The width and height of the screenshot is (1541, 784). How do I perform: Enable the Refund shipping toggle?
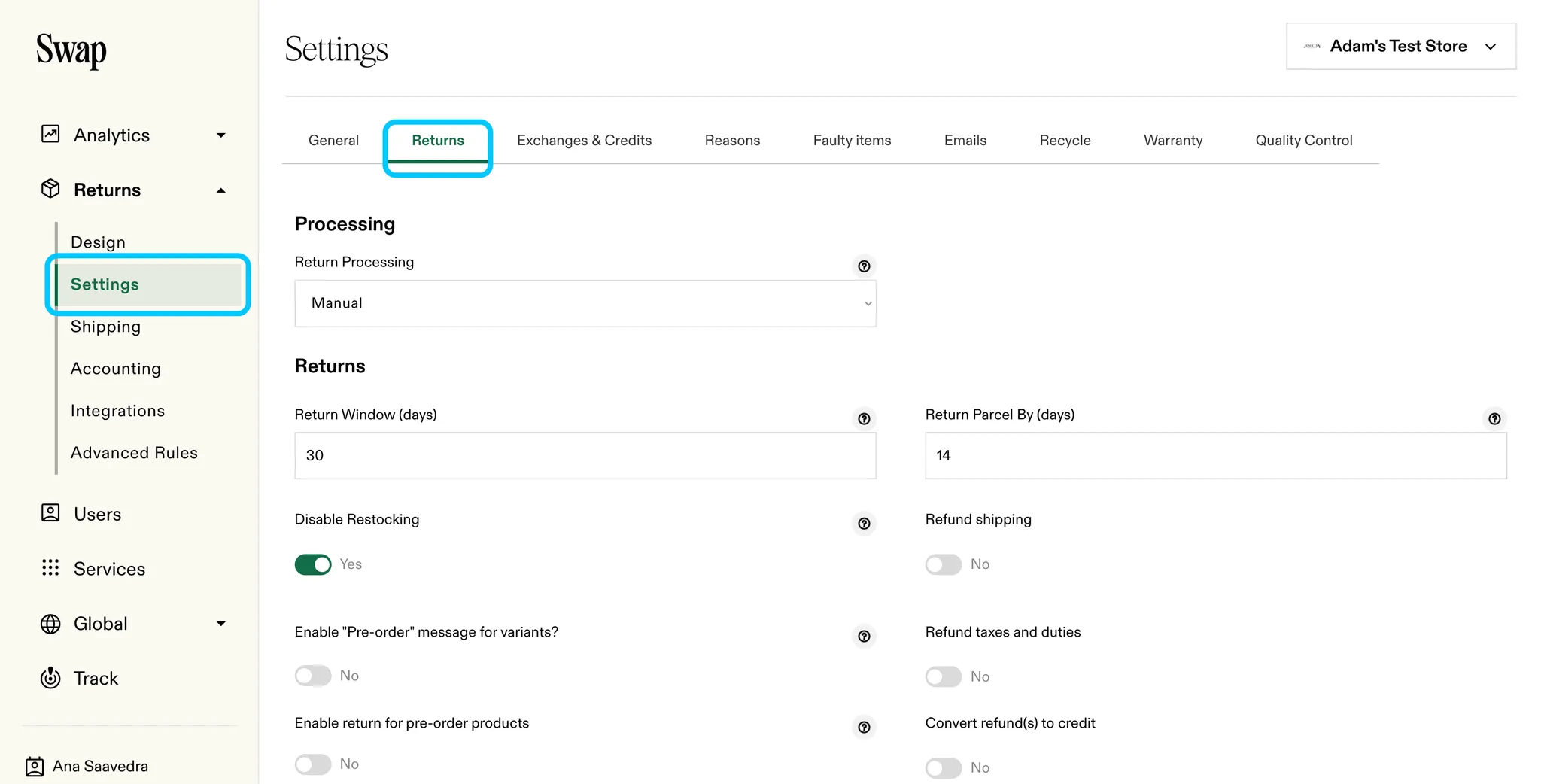944,564
